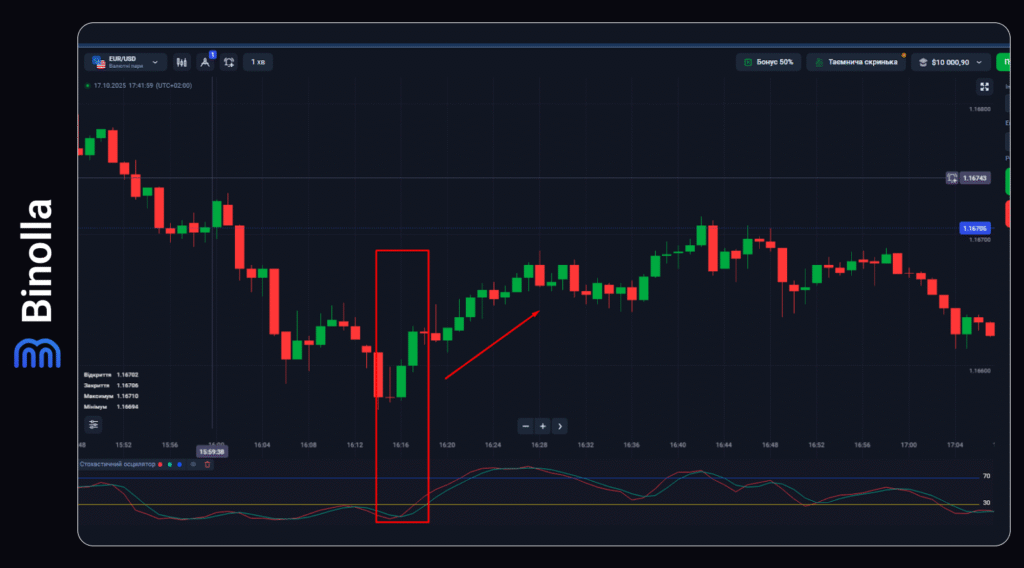Click the 1.16743 price level marker
The height and width of the screenshot is (568, 1024).
coord(974,178)
